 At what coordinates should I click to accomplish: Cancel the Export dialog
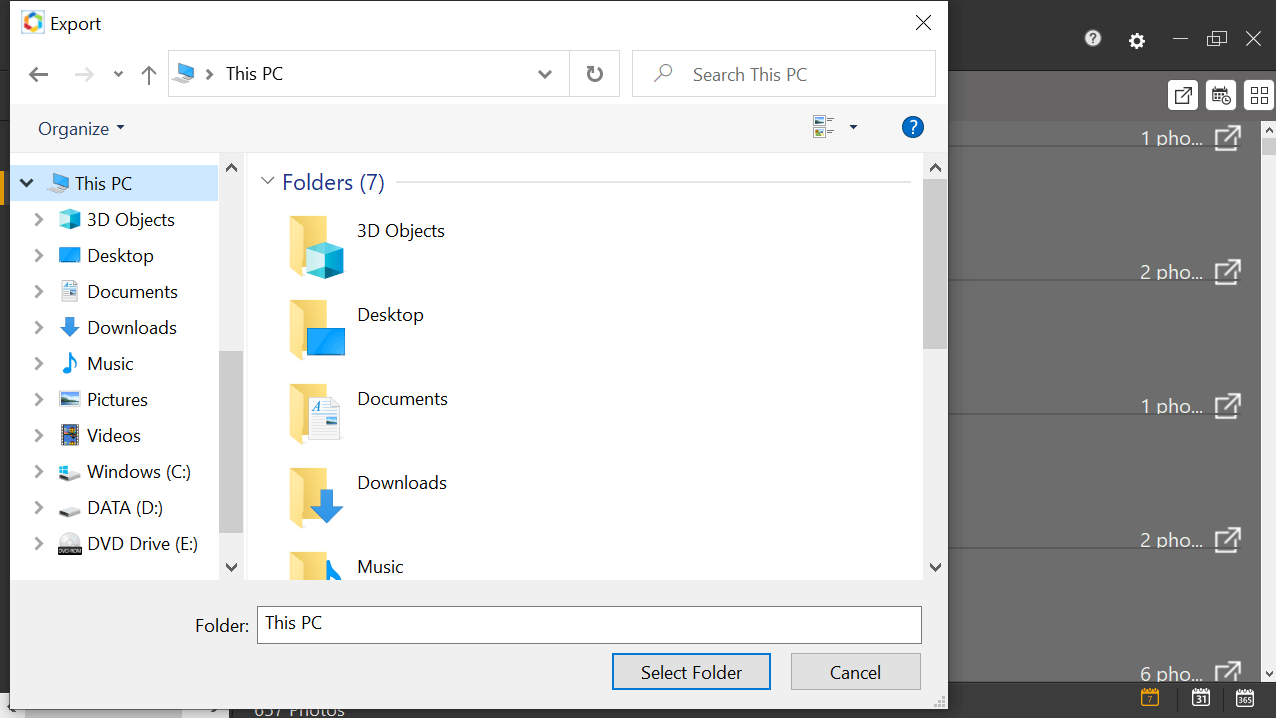coord(855,672)
